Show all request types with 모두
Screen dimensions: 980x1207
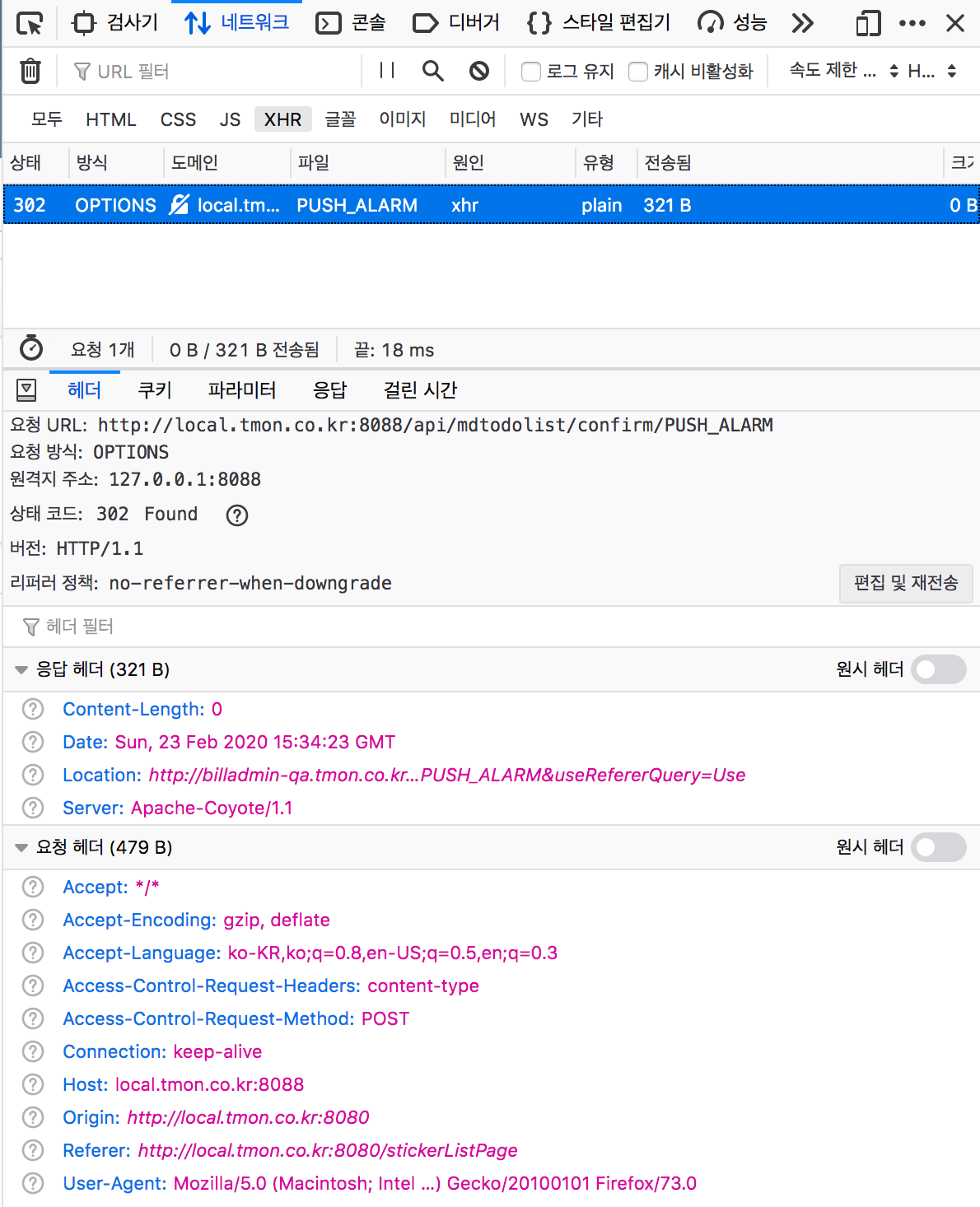click(x=47, y=119)
